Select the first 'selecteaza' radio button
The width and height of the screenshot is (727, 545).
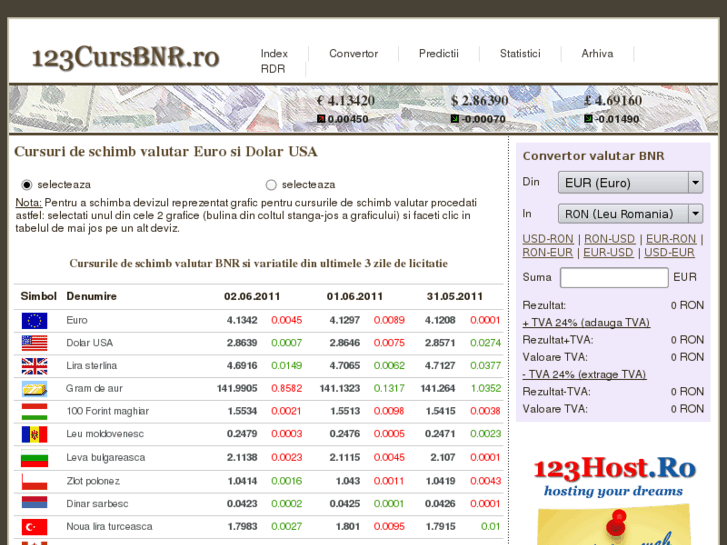point(27,185)
